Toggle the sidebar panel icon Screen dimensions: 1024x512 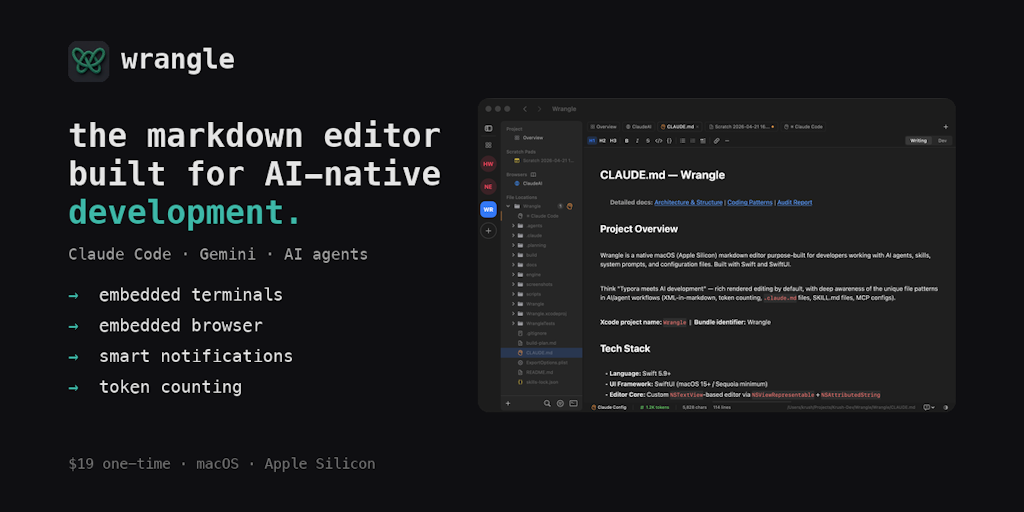[x=488, y=128]
